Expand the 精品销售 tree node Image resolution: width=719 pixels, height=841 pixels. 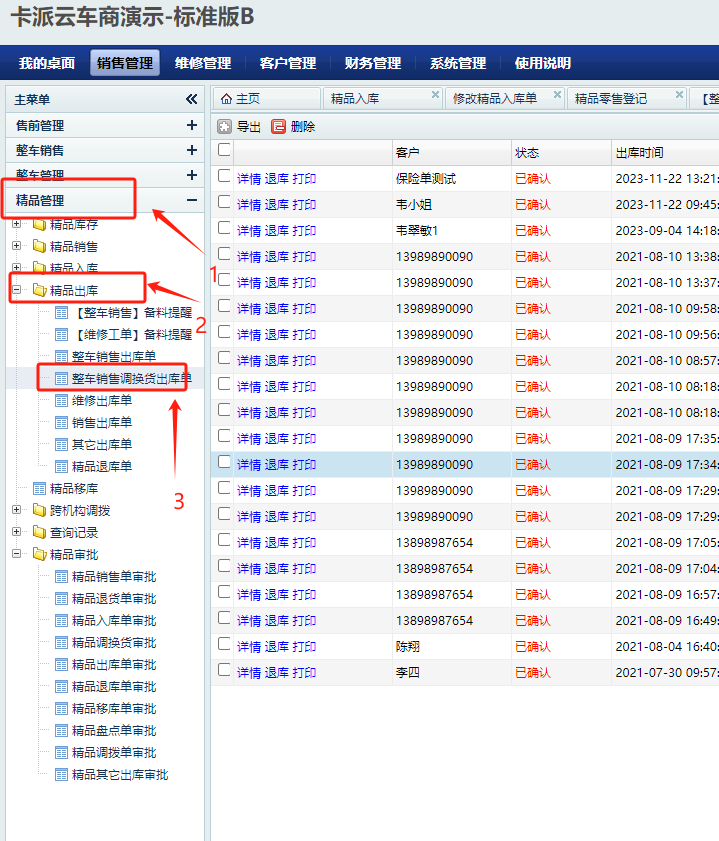coord(17,246)
